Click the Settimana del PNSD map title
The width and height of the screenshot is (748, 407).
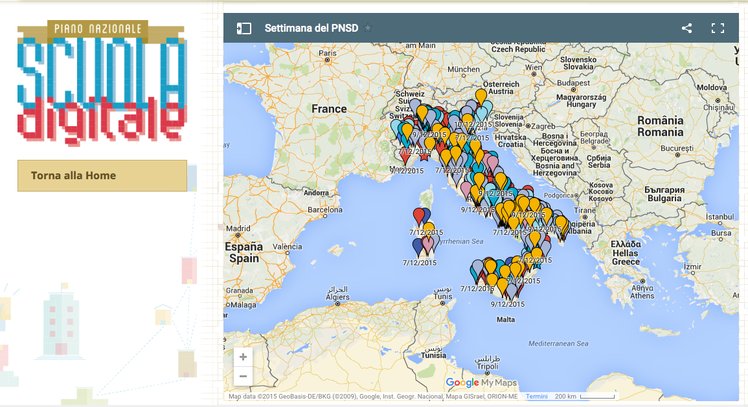coord(312,28)
